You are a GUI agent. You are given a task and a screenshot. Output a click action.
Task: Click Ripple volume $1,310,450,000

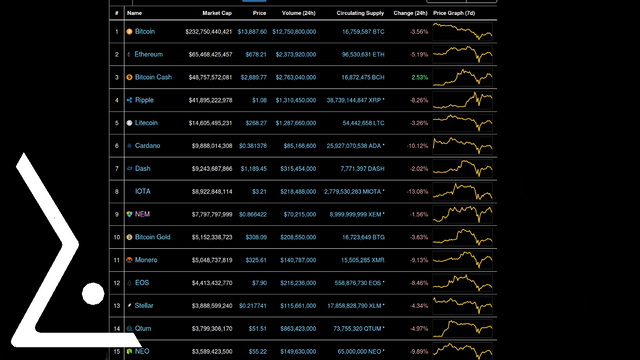tap(296, 100)
